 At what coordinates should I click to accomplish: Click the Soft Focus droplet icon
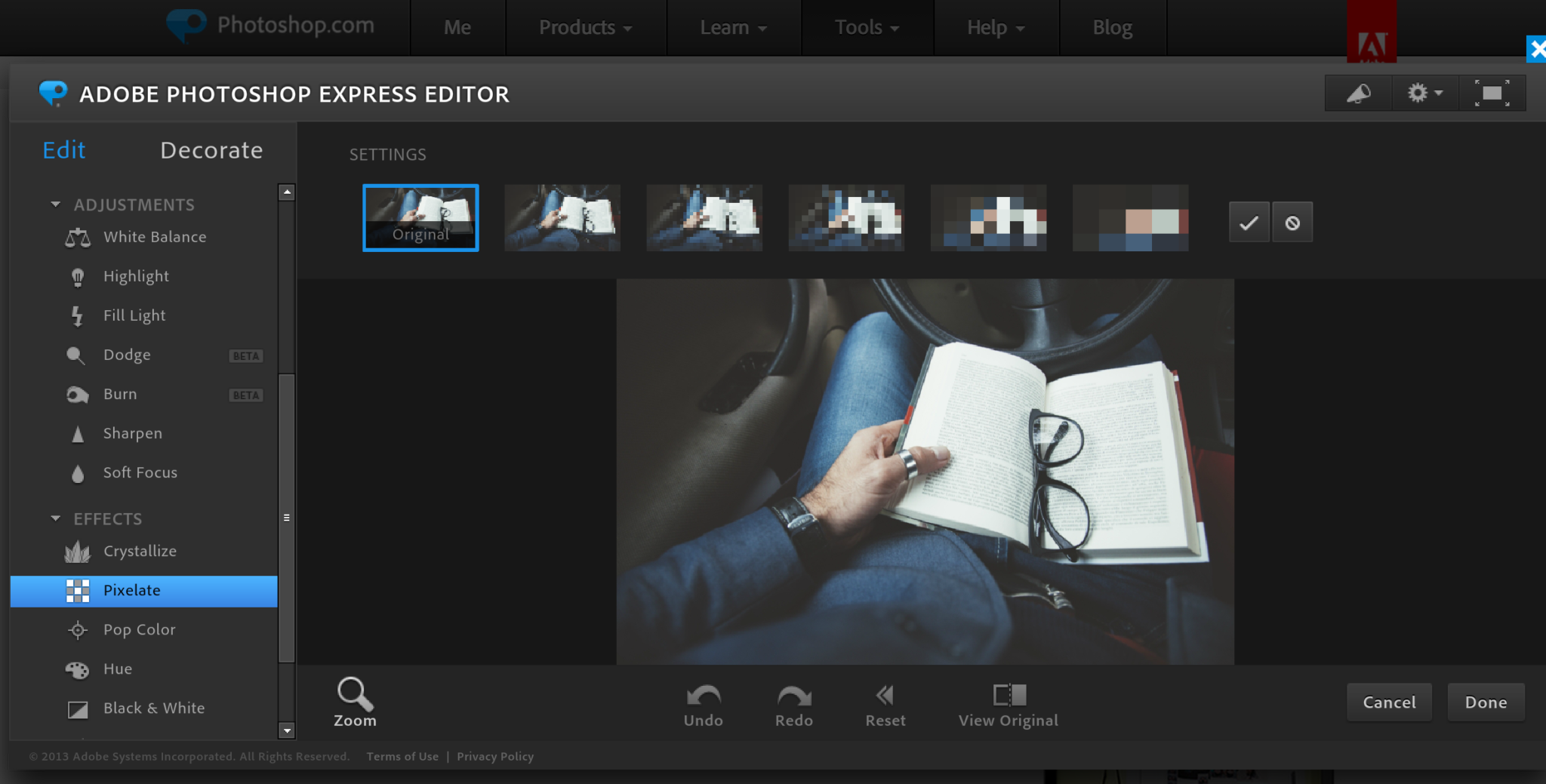click(78, 473)
